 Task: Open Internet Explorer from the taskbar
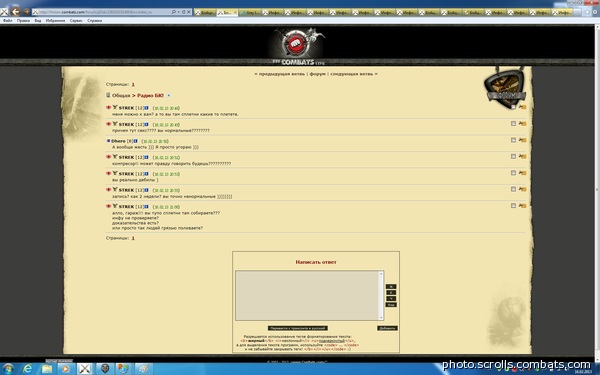click(x=28, y=369)
